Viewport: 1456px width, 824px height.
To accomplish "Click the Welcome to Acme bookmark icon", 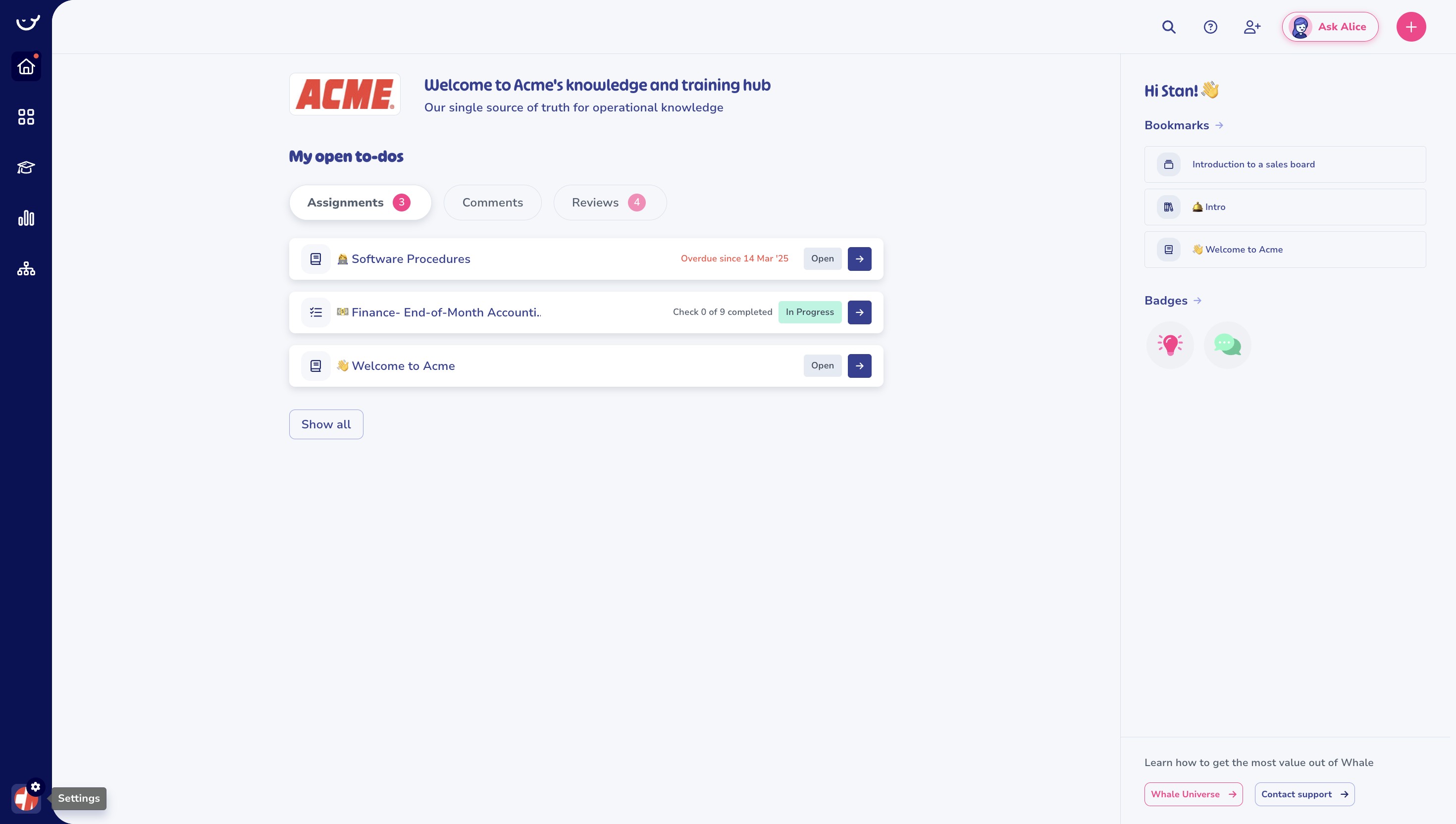I will click(x=1169, y=249).
